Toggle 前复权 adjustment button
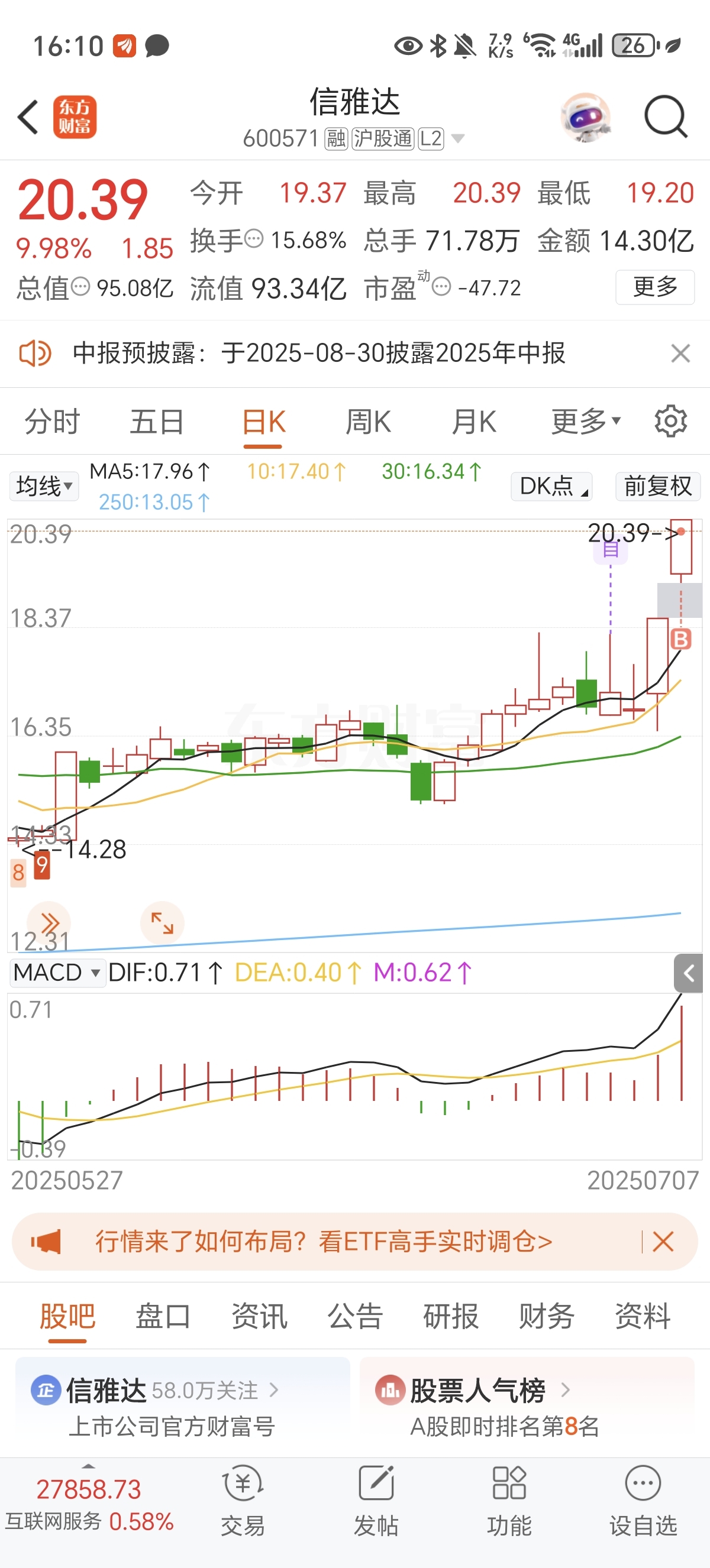710x1568 pixels. pos(657,487)
